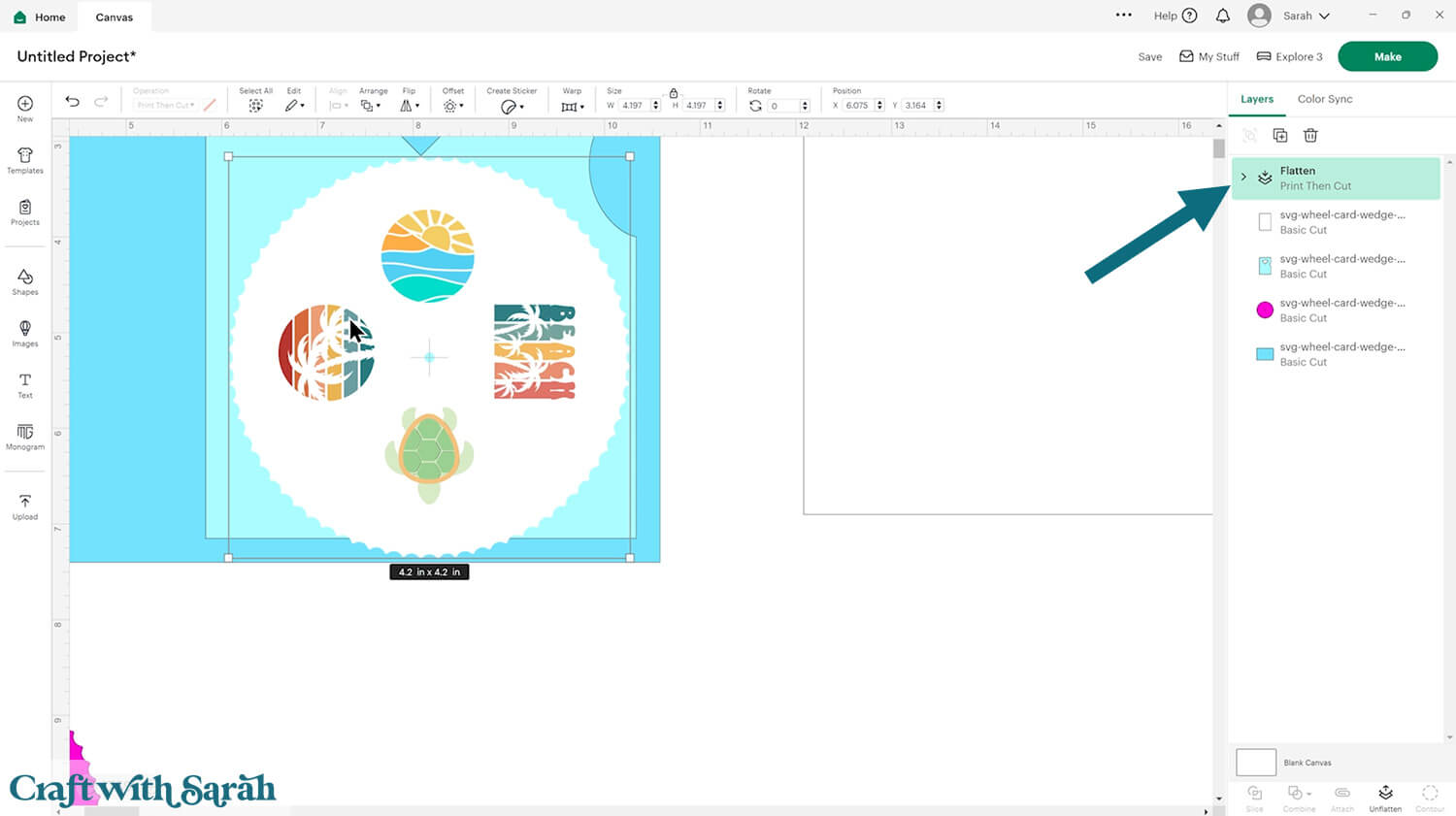Viewport: 1456px width, 816px height.
Task: Open the Shapes tool in sidebar
Action: [x=25, y=281]
